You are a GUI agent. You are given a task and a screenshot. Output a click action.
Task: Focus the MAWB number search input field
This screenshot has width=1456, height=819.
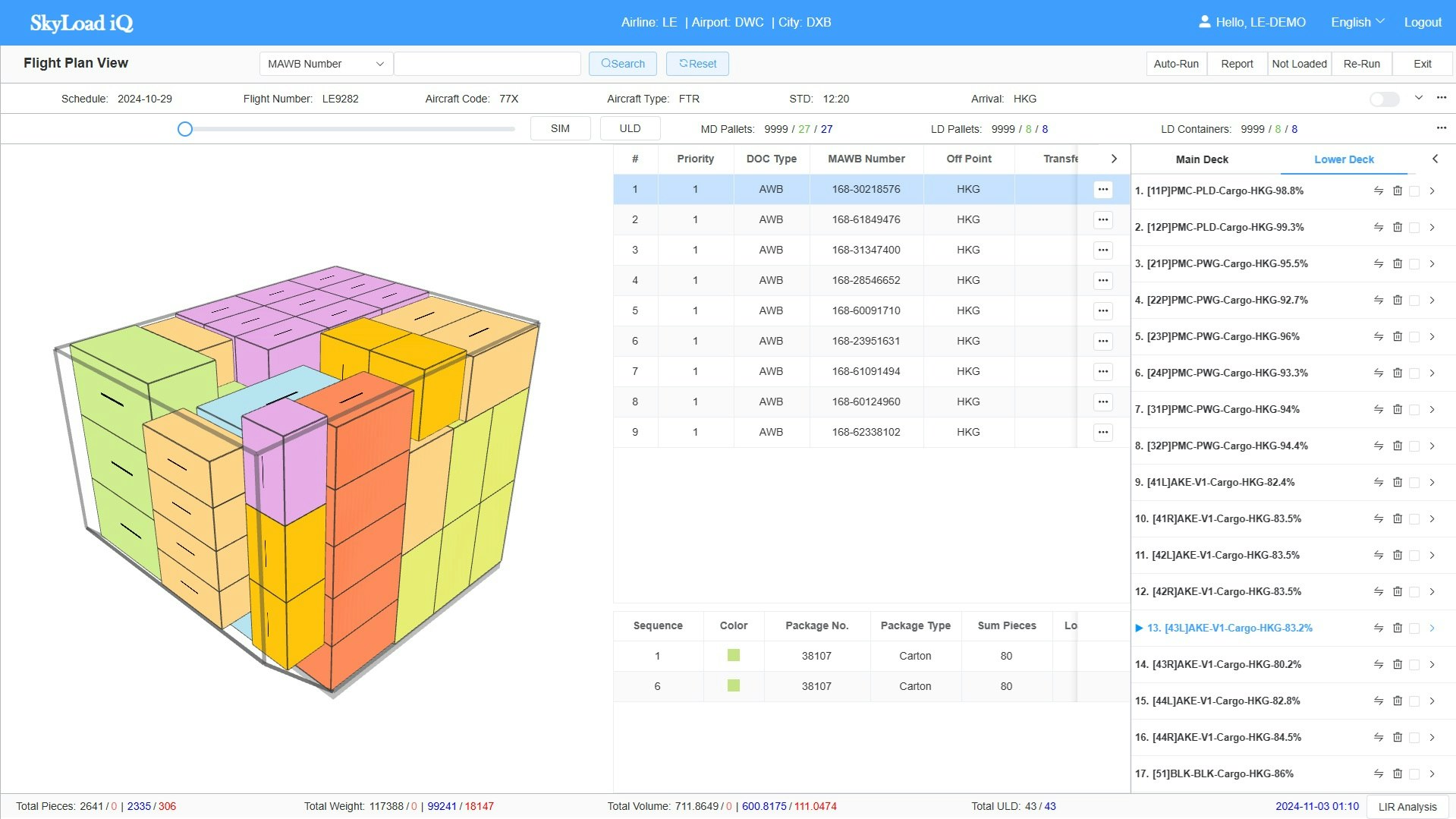tap(487, 64)
